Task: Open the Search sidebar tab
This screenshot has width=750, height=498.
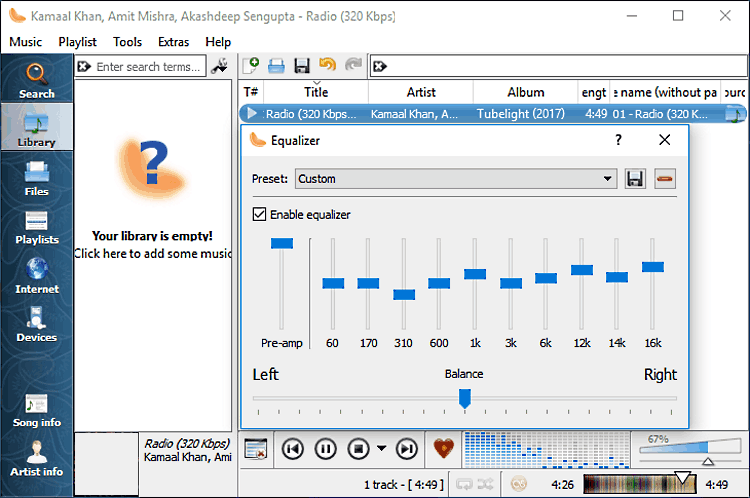Action: (36, 79)
